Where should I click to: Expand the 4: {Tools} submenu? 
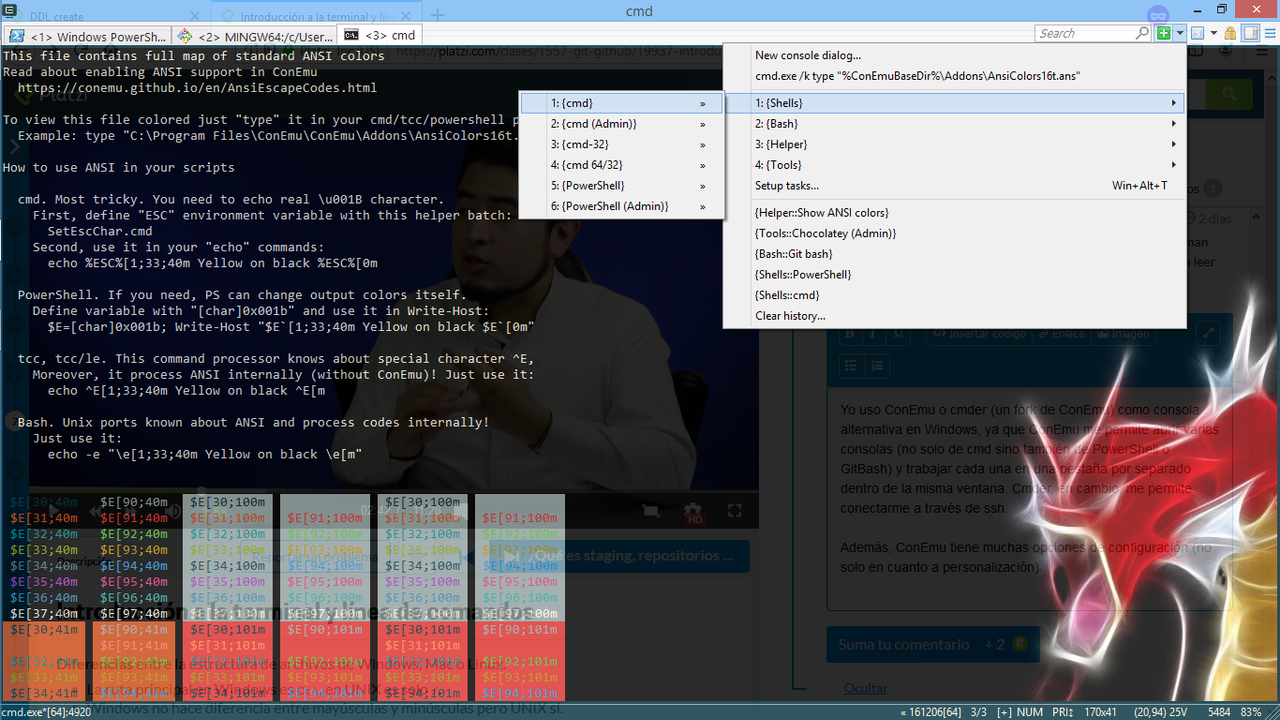pos(955,165)
